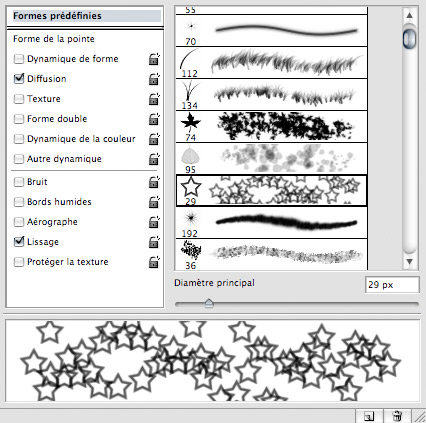Click the trash delete brush icon

coord(397,416)
